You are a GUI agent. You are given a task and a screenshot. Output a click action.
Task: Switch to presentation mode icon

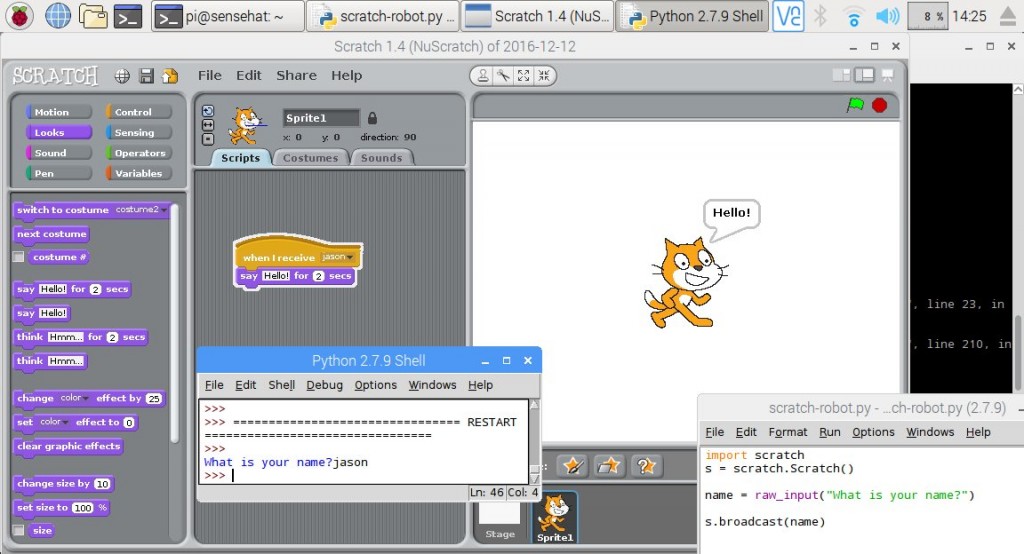click(886, 76)
